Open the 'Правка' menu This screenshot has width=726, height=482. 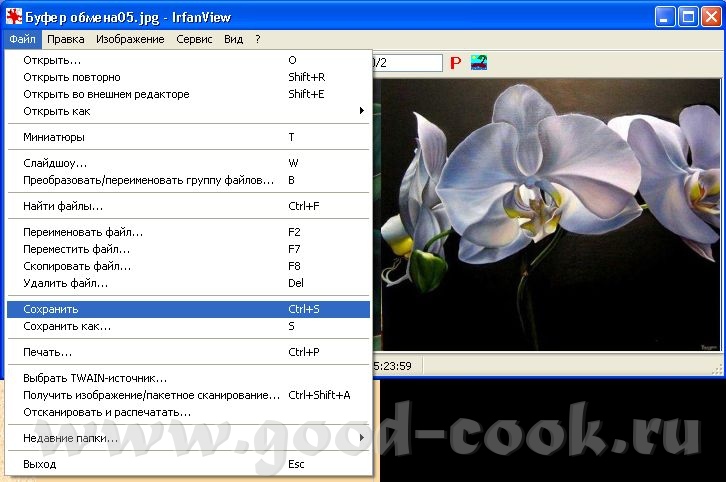coord(66,39)
